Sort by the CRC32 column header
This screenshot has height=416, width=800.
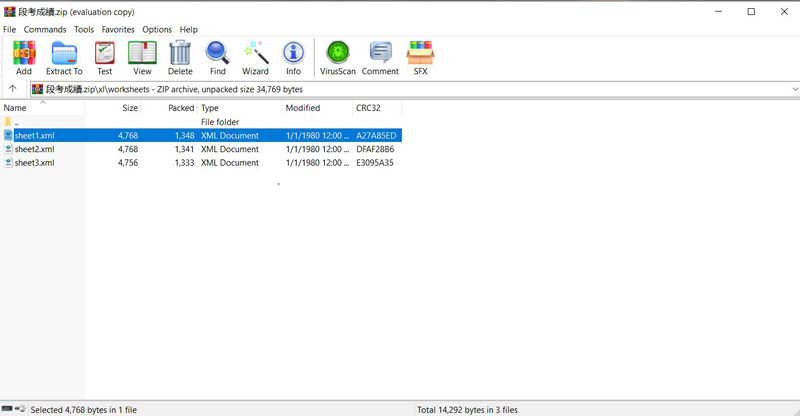pyautogui.click(x=368, y=108)
